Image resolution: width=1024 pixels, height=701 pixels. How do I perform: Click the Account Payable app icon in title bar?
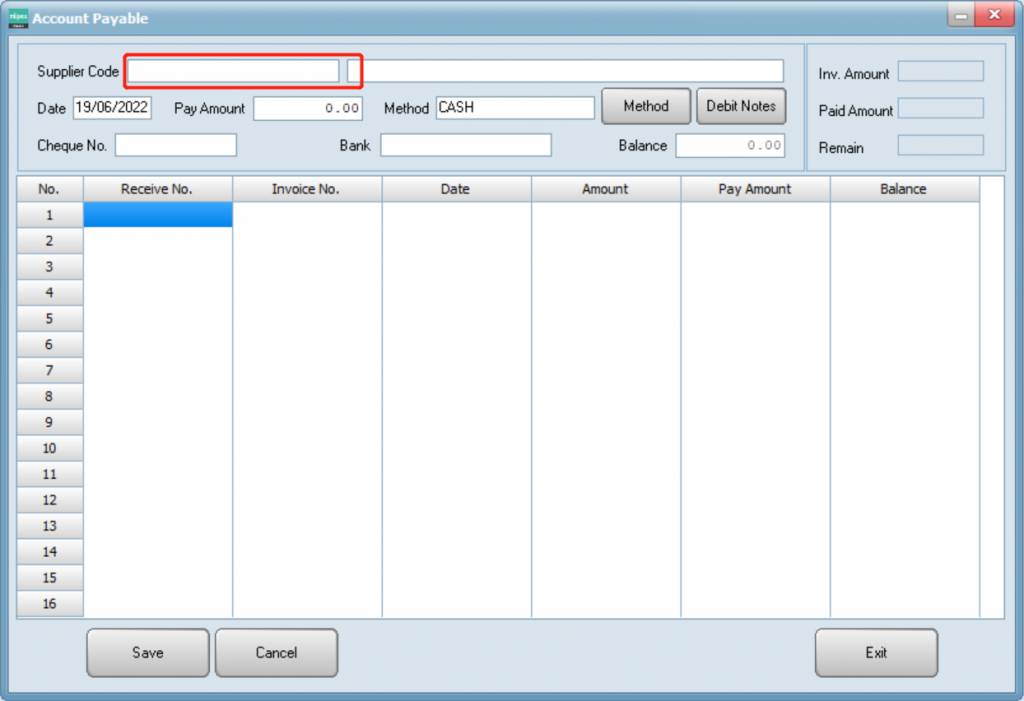tap(18, 17)
